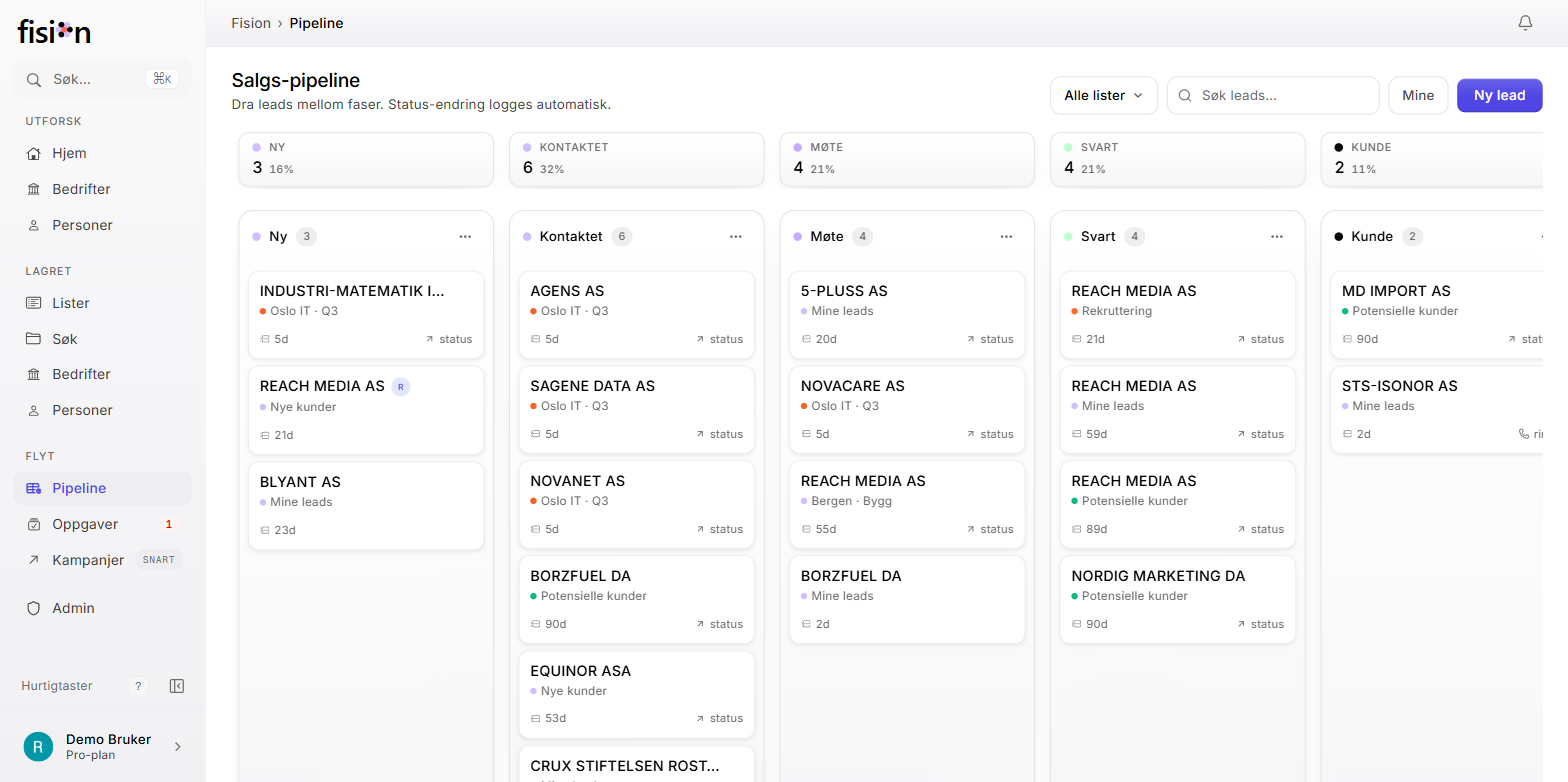
Task: Click the Admin shield icon
Action: (34, 608)
